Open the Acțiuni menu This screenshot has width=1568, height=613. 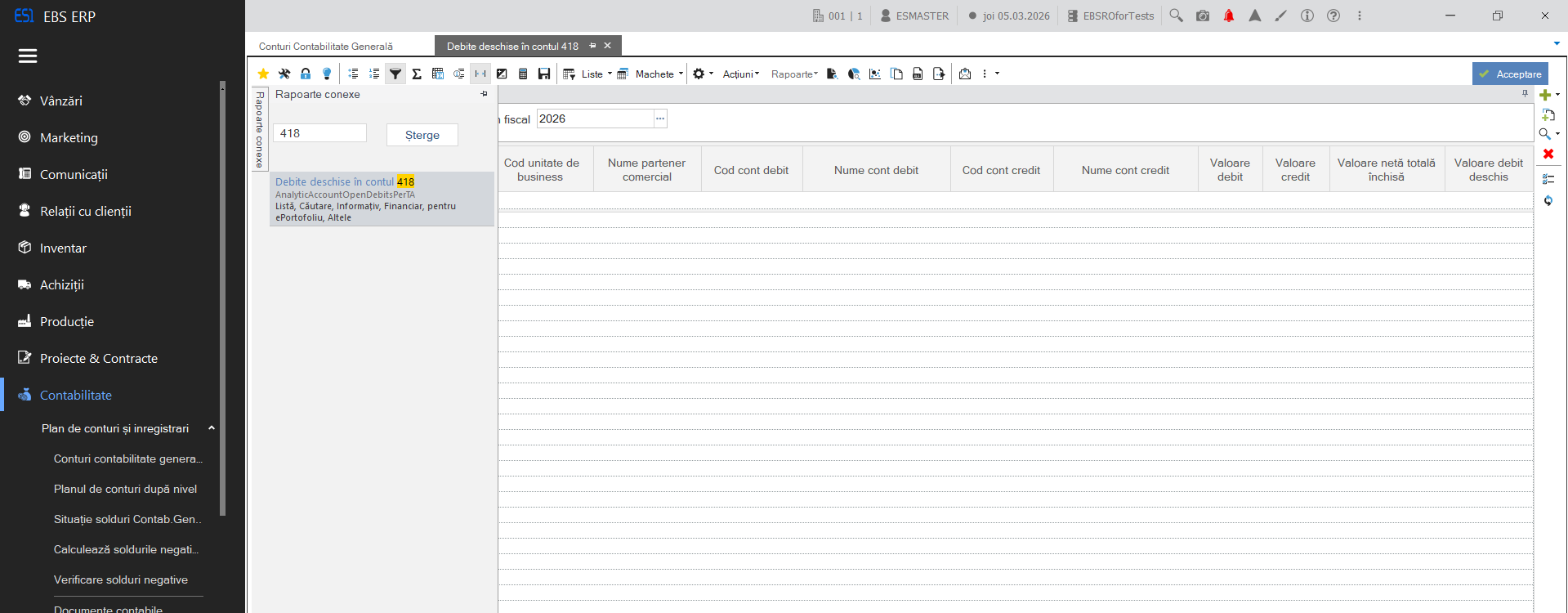[x=741, y=74]
